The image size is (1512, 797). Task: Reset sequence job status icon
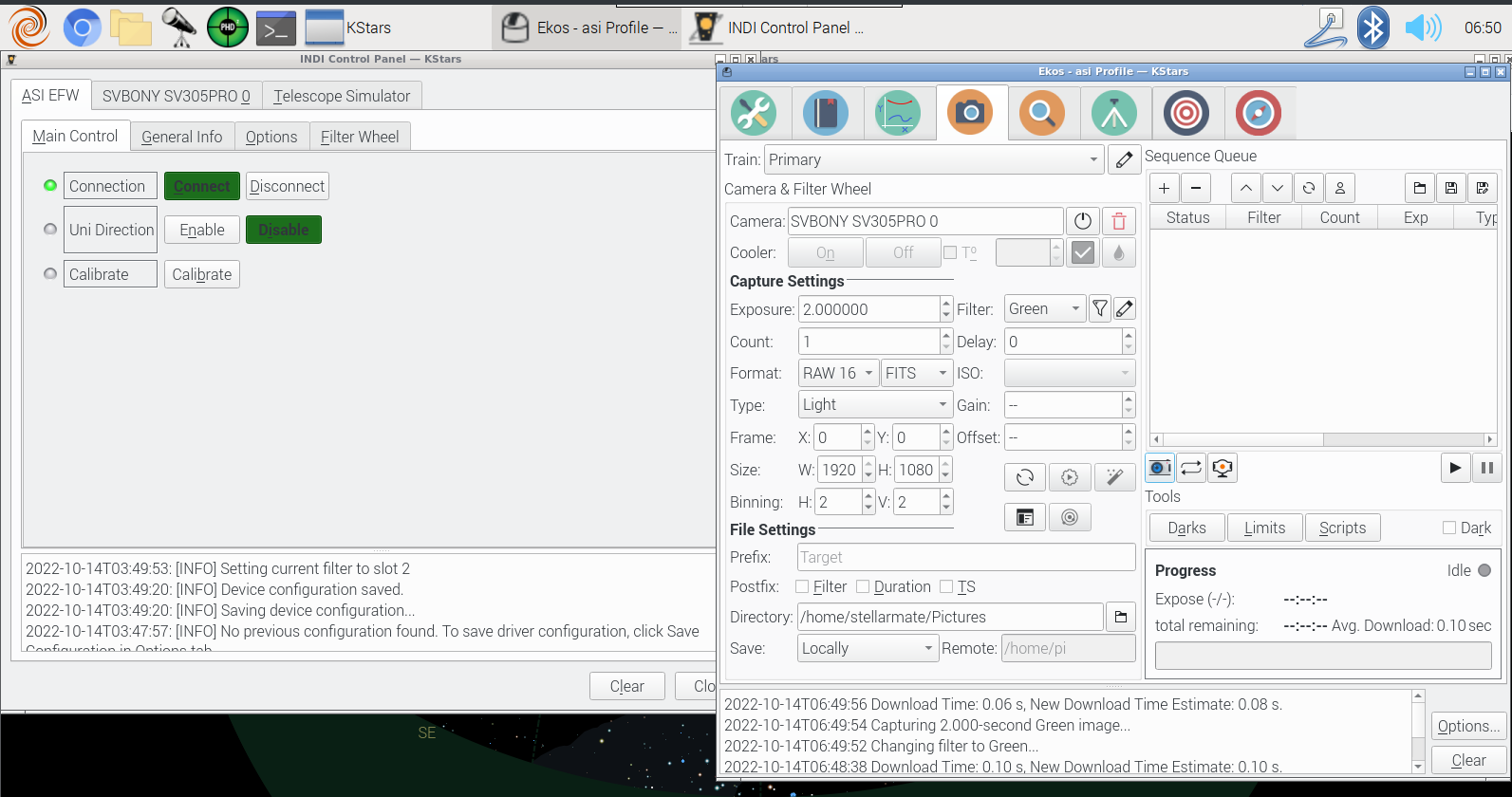1309,188
